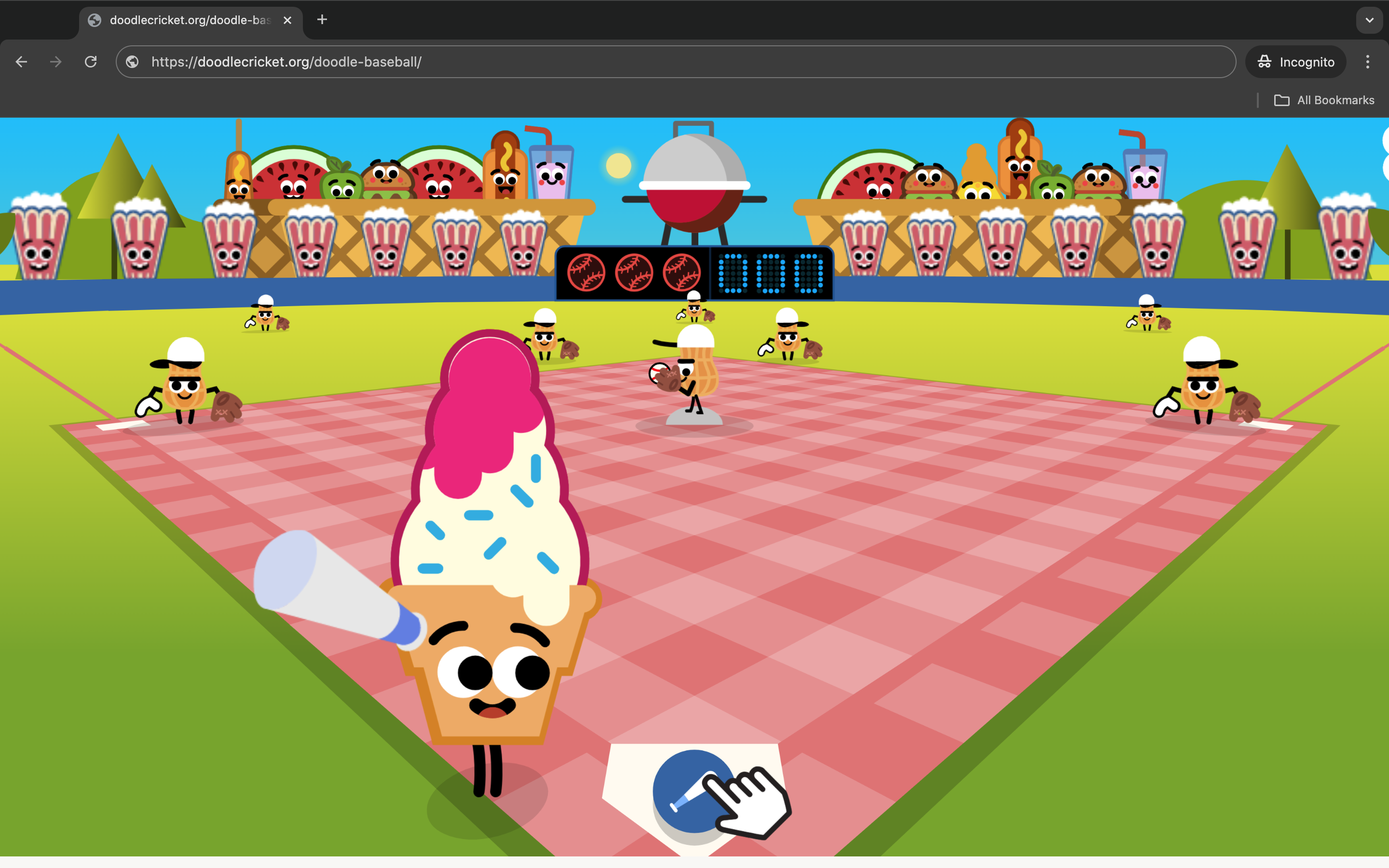1389x868 pixels.
Task: Click the All Bookmarks label
Action: tap(1335, 100)
